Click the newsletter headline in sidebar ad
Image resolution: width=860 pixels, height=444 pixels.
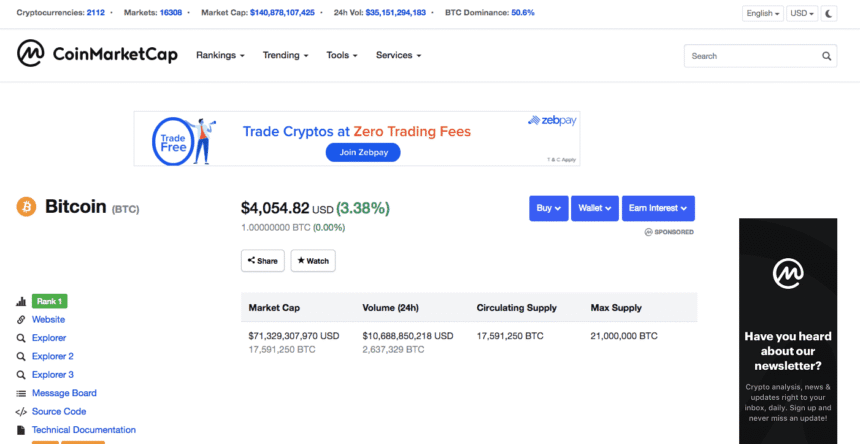click(788, 351)
